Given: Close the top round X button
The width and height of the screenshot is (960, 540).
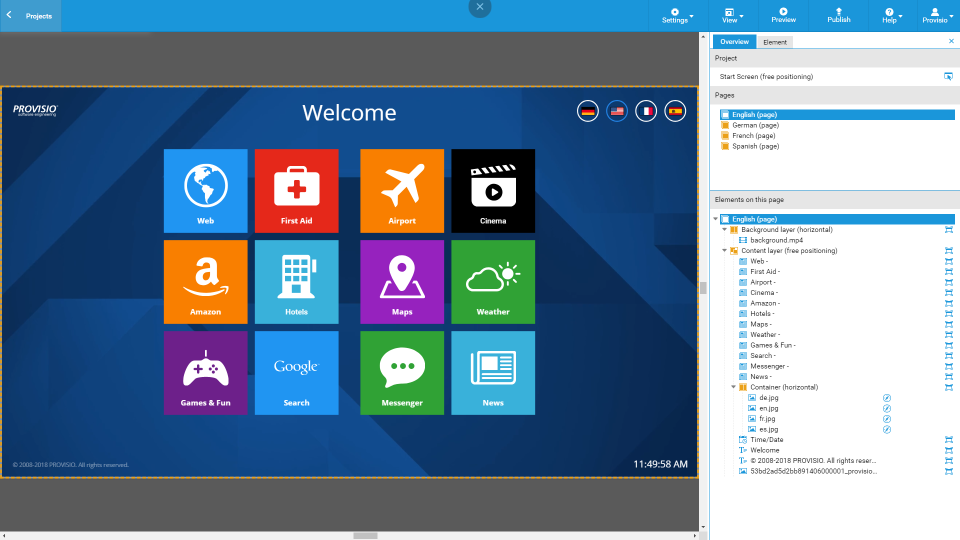Looking at the screenshot, I should (480, 7).
